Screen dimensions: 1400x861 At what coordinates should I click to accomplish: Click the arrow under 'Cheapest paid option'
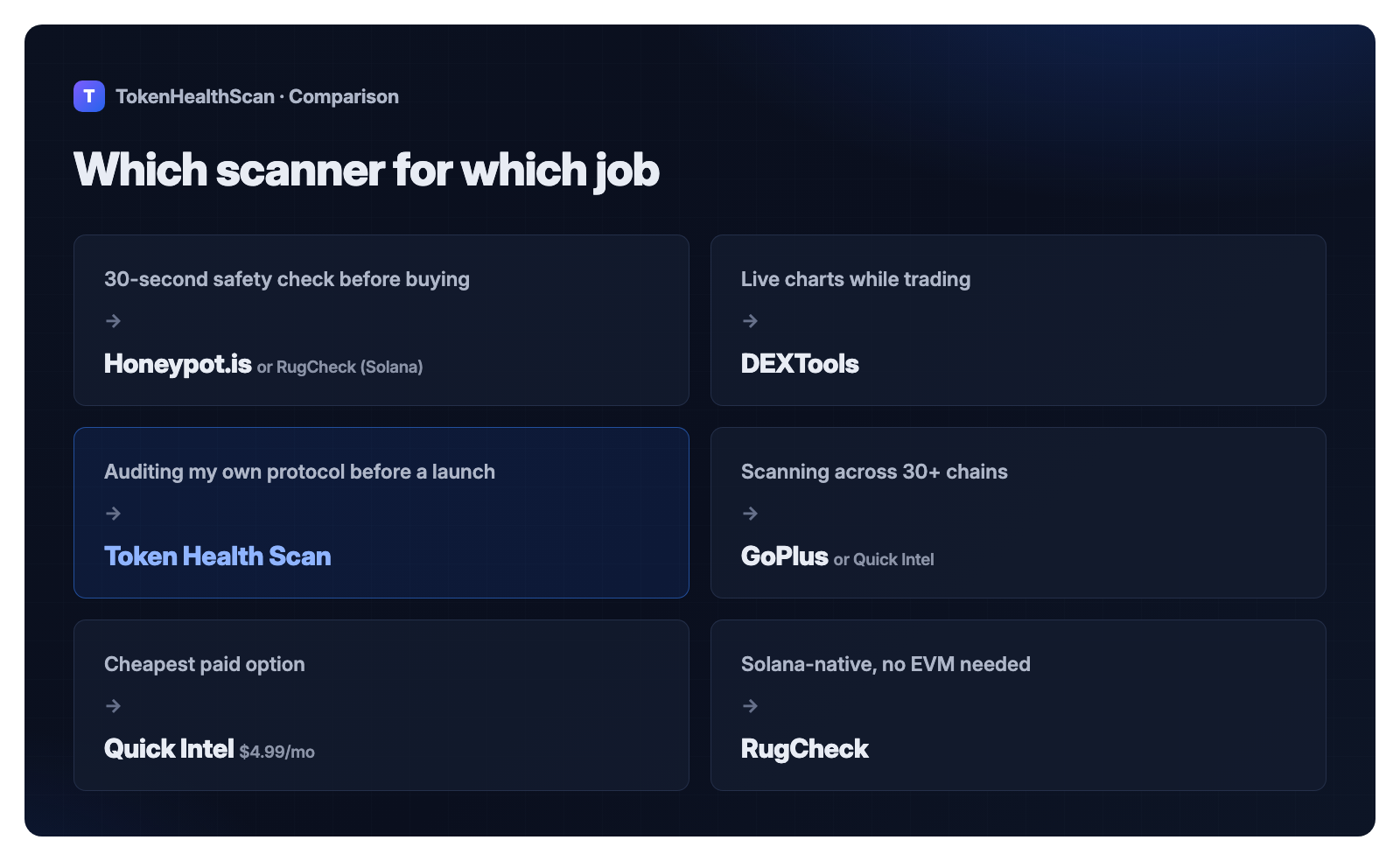[x=113, y=706]
